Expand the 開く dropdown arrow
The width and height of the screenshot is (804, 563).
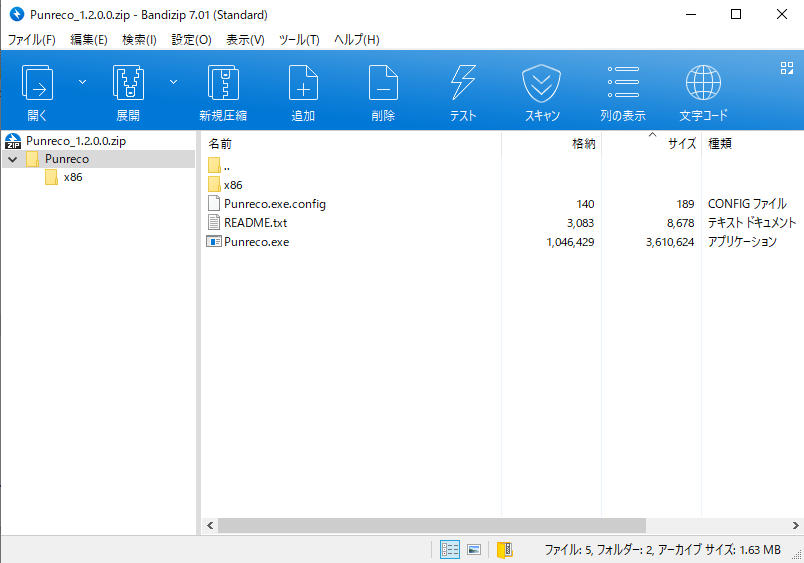pos(82,82)
